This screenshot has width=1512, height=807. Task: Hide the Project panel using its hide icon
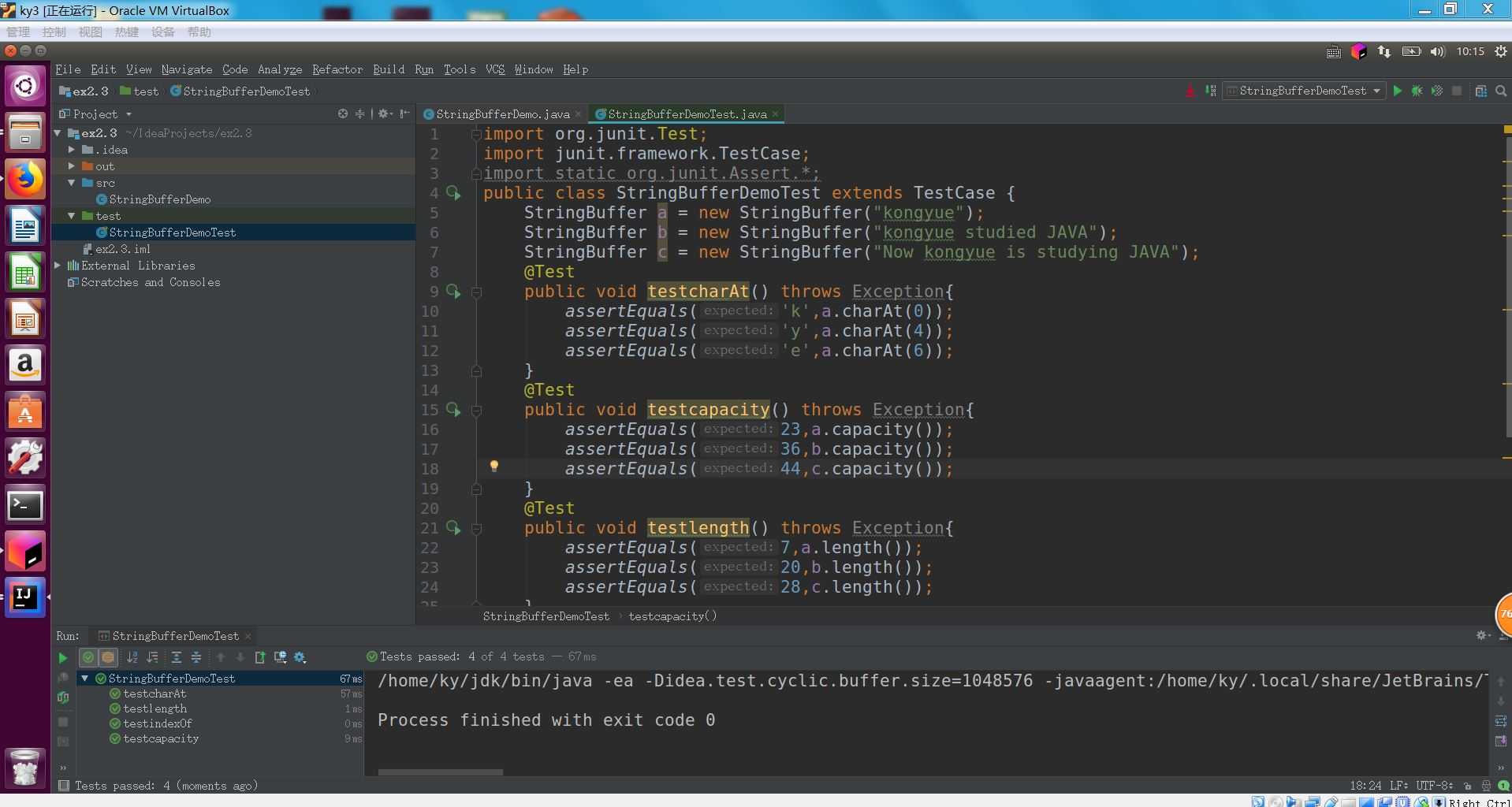(x=404, y=113)
